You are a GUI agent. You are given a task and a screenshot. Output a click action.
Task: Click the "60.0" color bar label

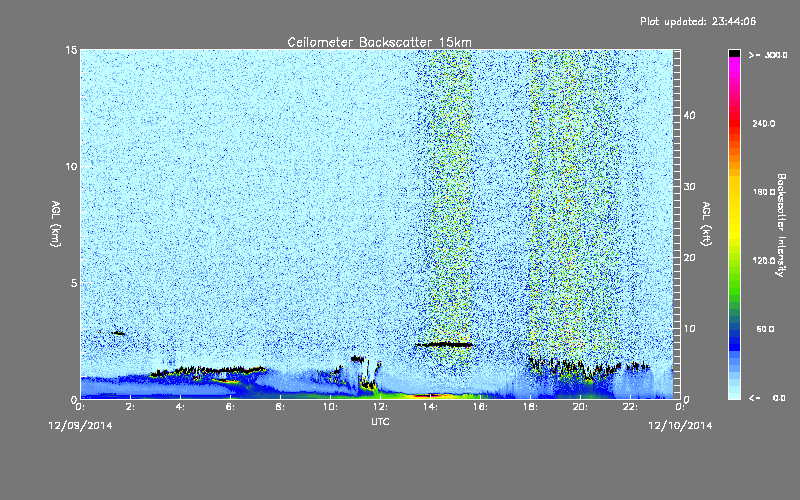click(x=765, y=329)
